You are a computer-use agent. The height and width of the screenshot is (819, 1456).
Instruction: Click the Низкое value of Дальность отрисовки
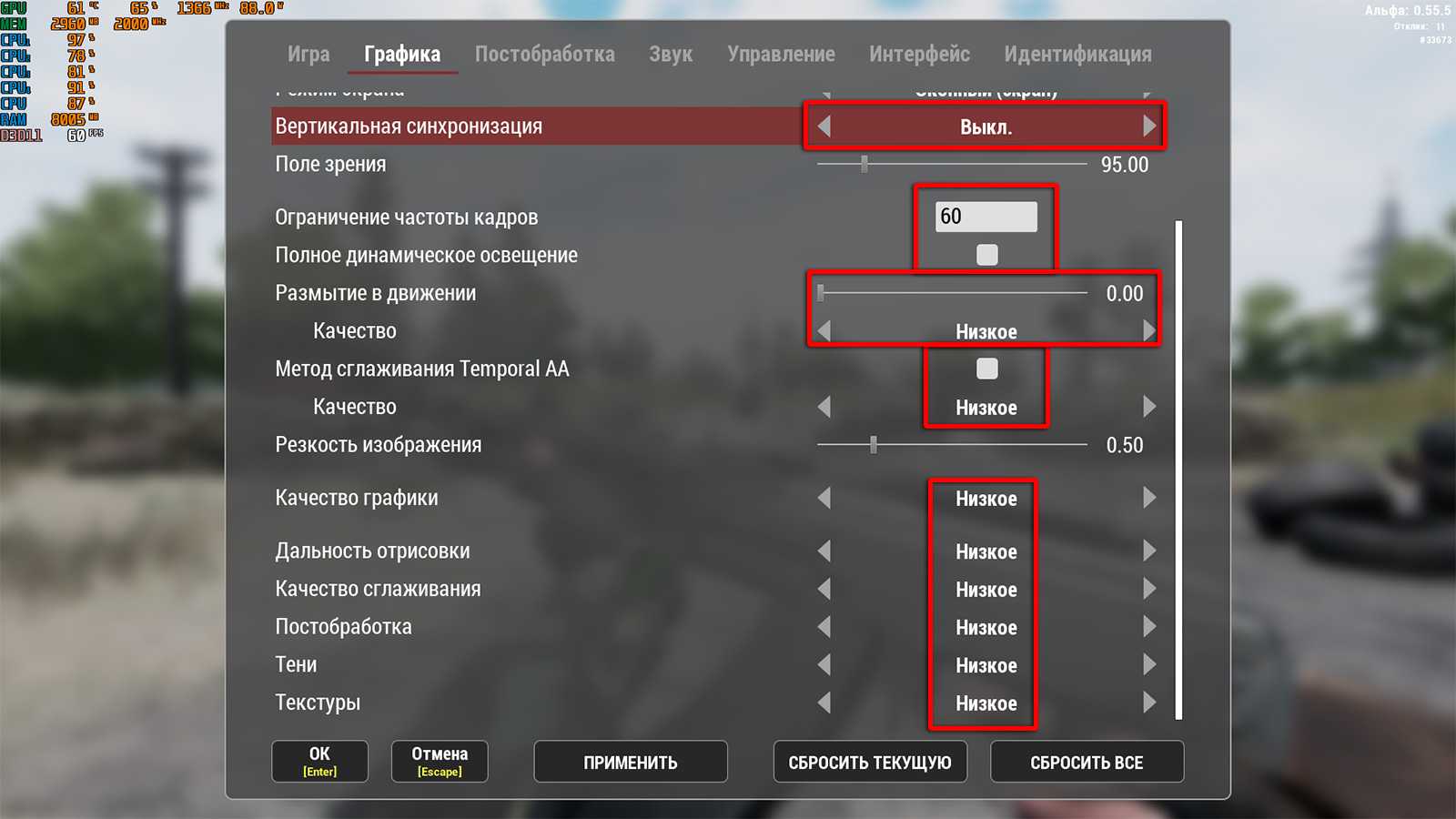(986, 551)
